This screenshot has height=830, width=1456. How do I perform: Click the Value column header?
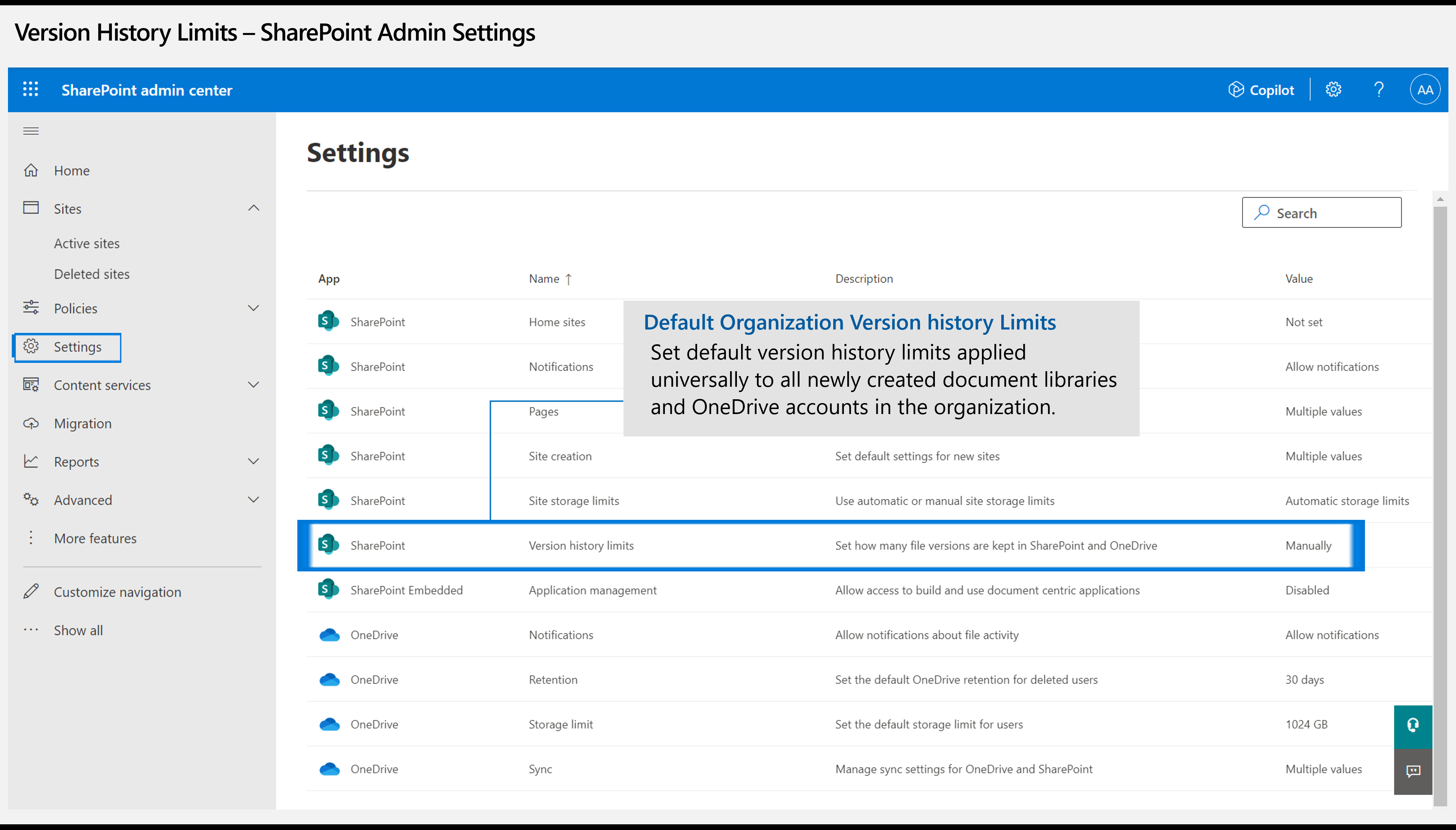[x=1299, y=279]
